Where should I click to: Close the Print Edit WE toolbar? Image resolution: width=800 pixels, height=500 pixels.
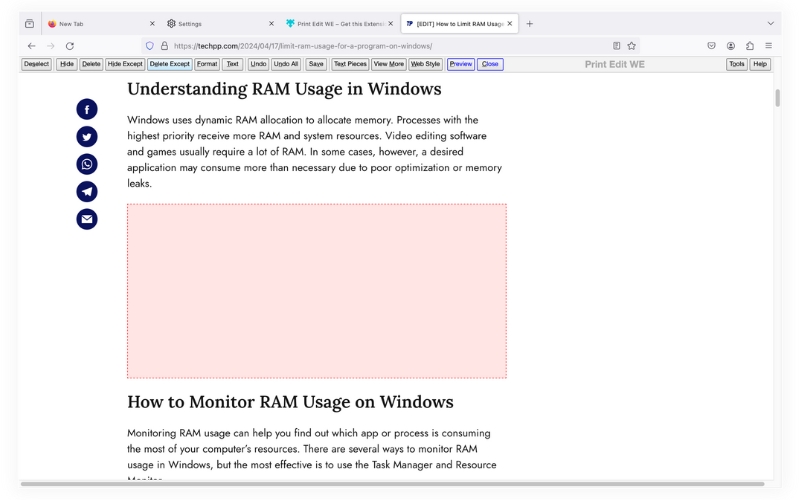tap(490, 64)
